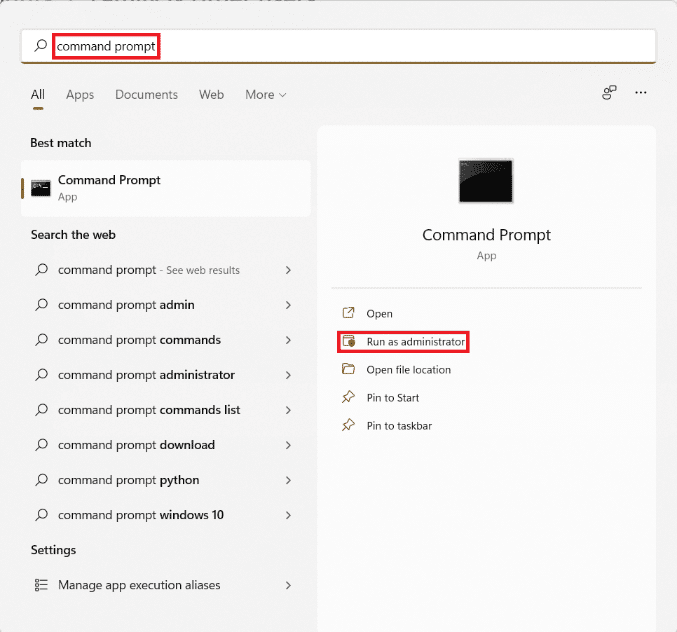Click the Pin to Start pin icon
This screenshot has height=632, width=677.
click(x=349, y=397)
